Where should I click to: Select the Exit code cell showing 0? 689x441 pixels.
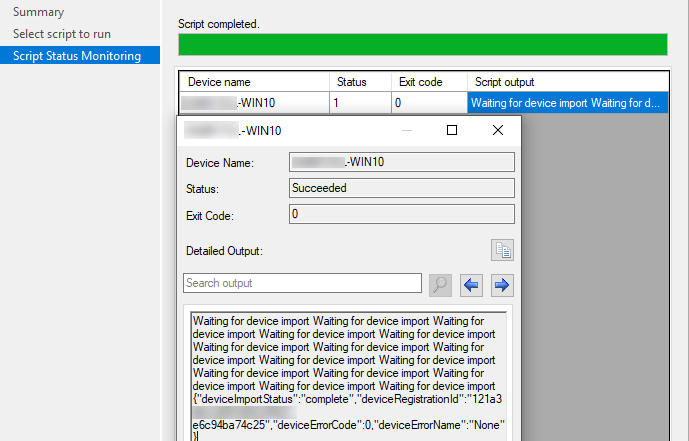point(429,103)
